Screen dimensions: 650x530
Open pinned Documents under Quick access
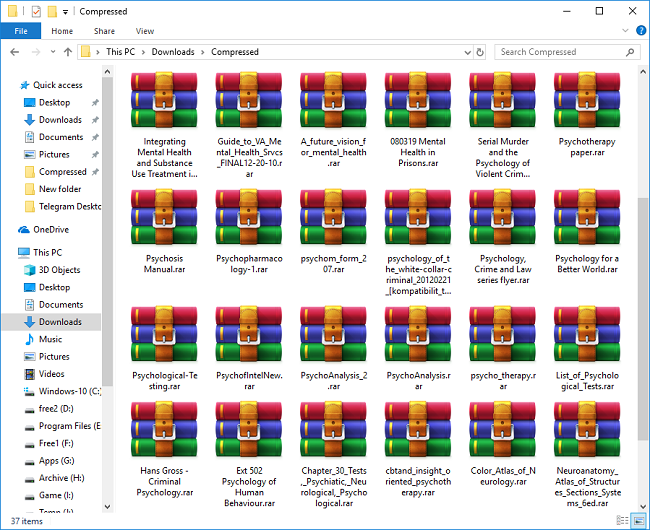(x=61, y=137)
